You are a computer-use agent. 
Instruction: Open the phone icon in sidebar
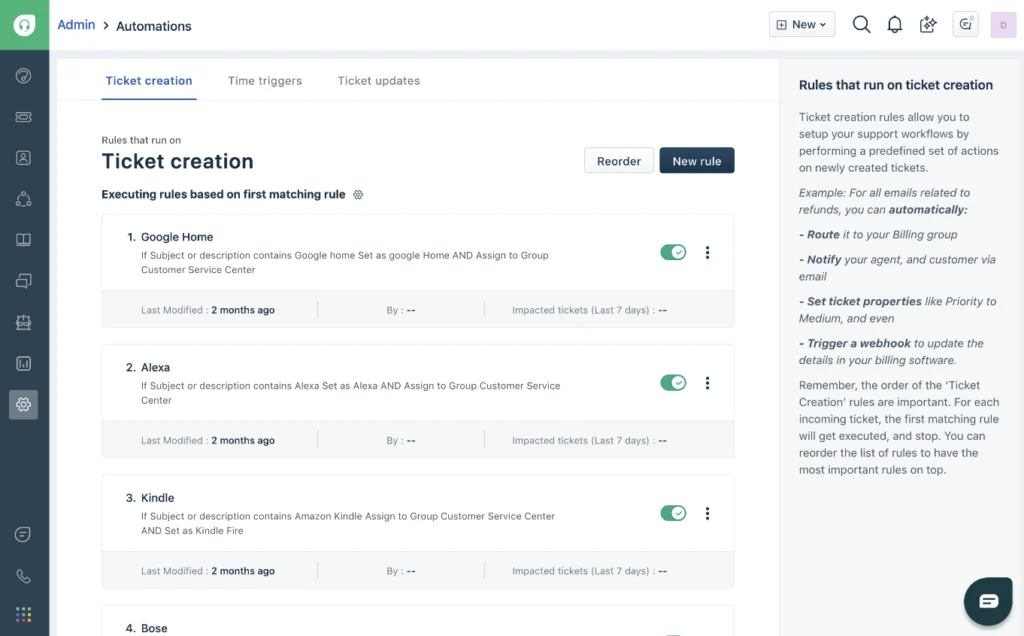(x=24, y=576)
